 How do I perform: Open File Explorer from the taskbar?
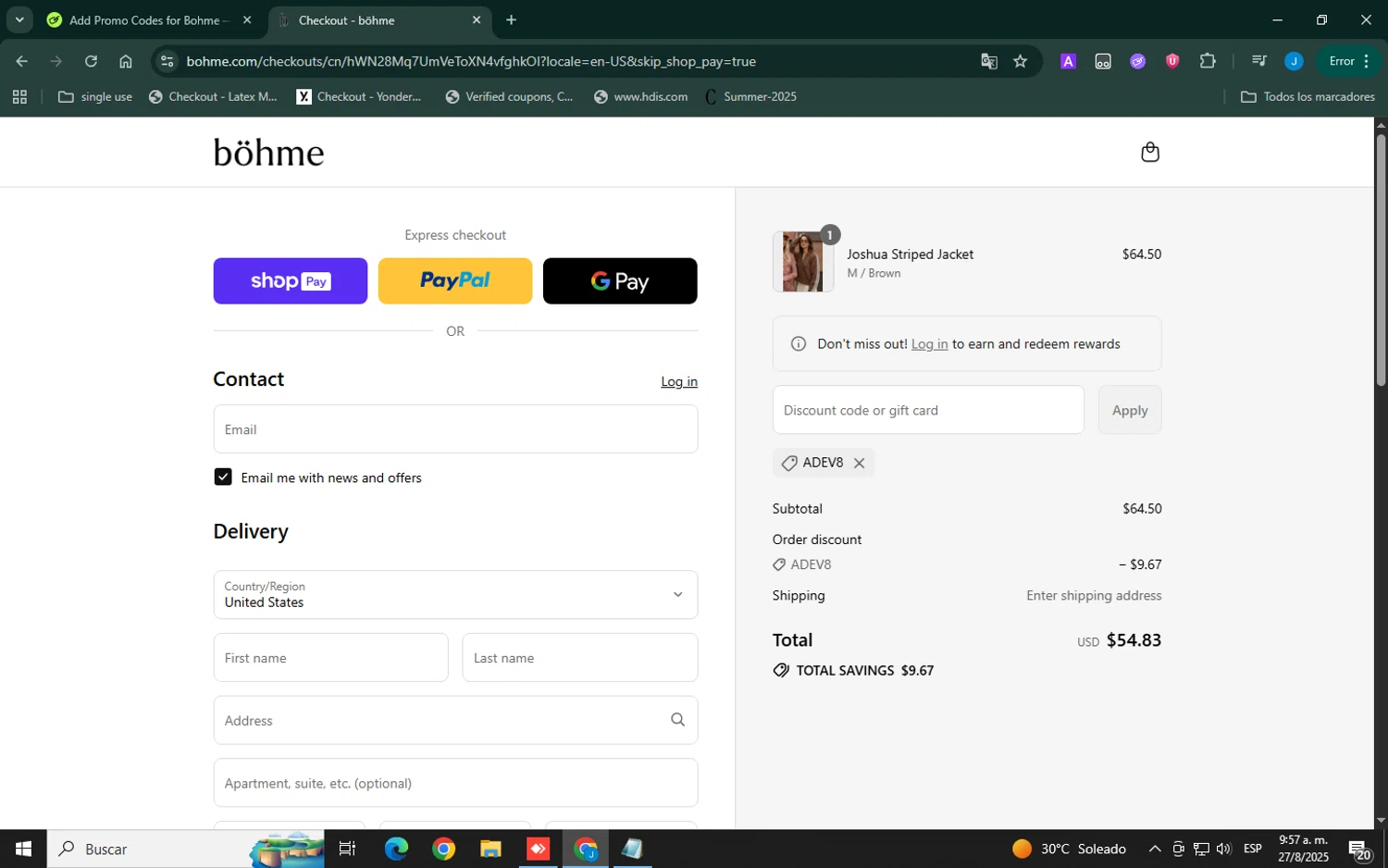click(x=490, y=849)
